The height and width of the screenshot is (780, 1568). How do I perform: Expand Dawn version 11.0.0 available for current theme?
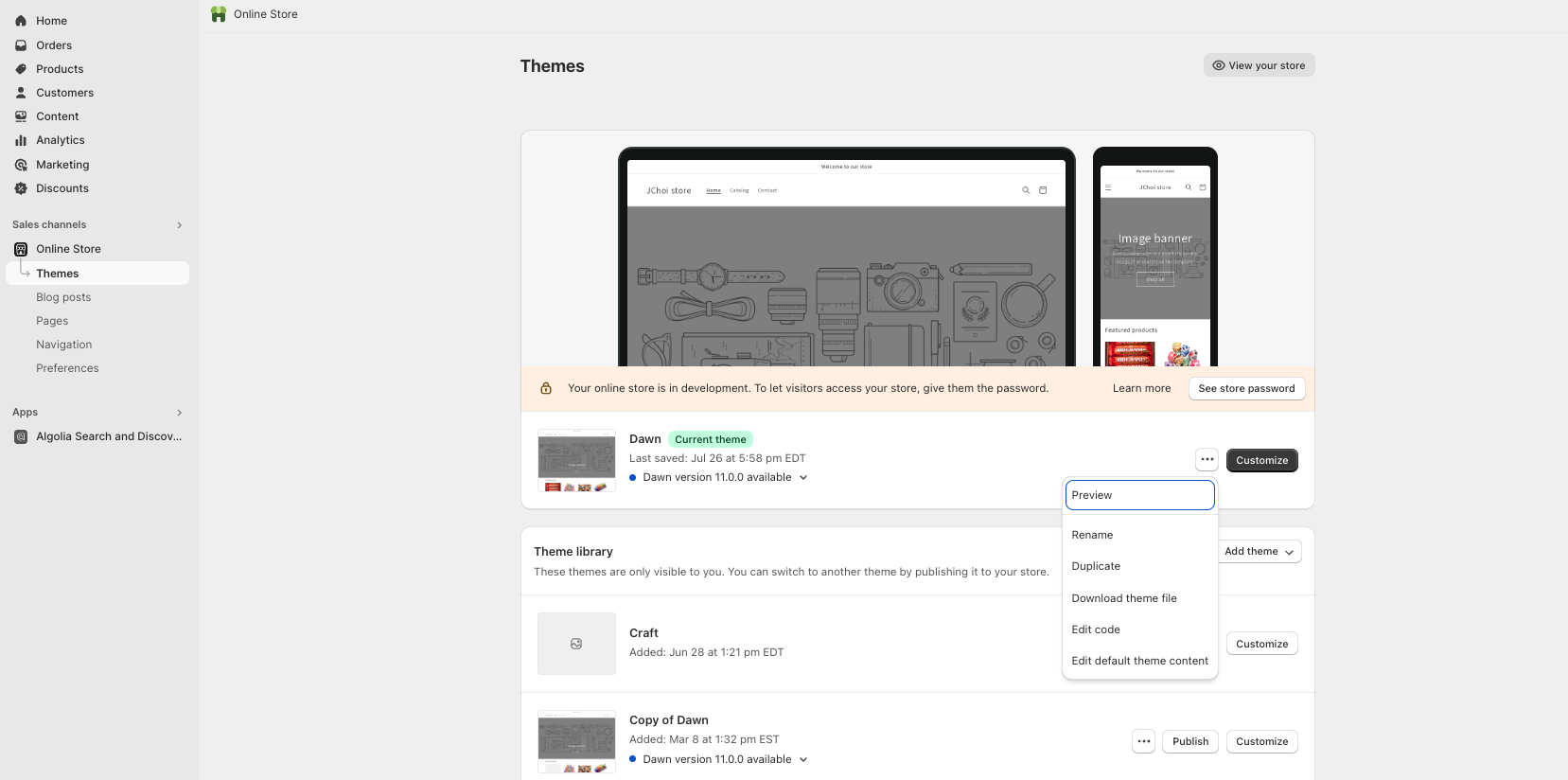pos(803,478)
